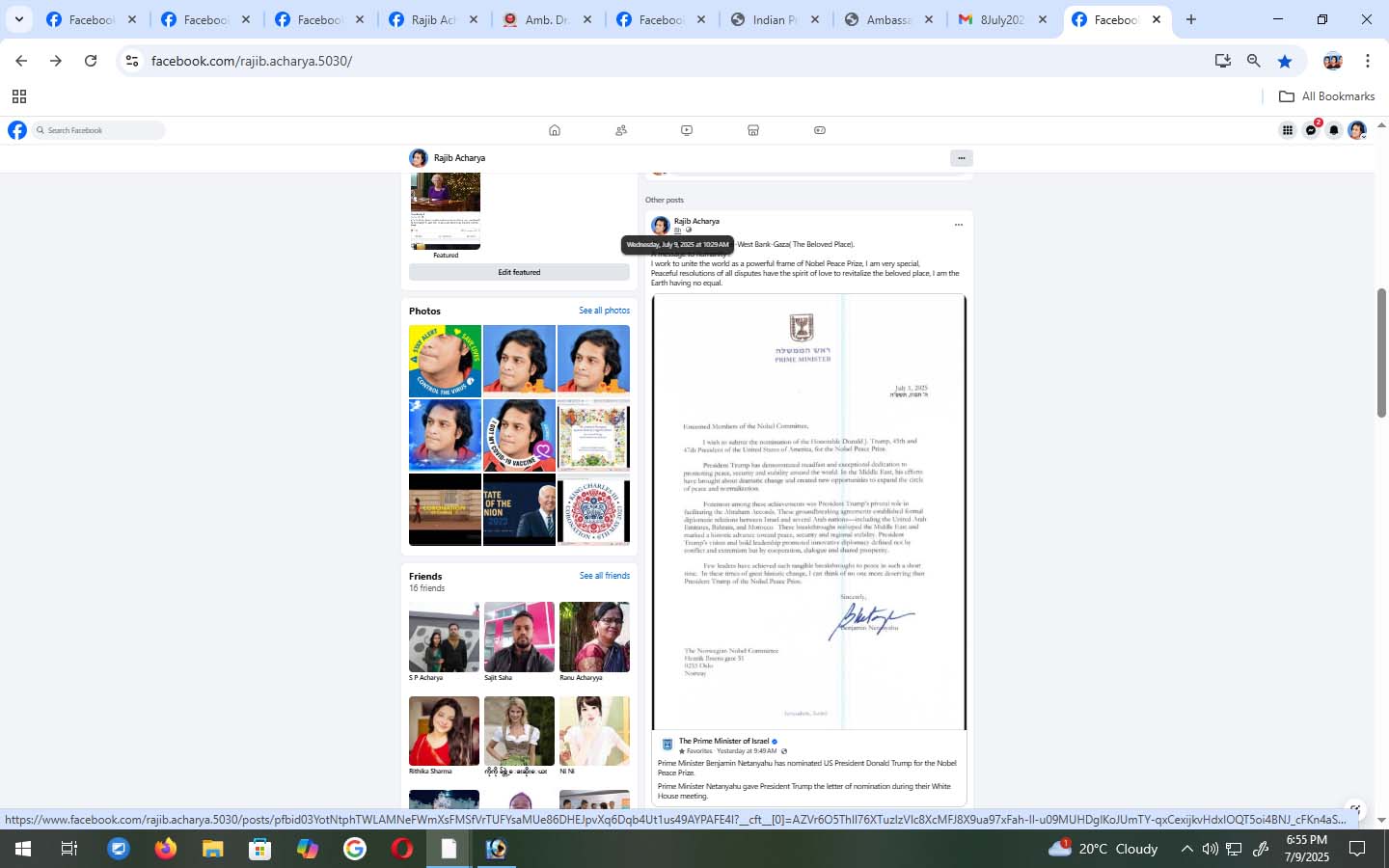Open apps grid in bookmarks bar
The width and height of the screenshot is (1389, 868).
click(19, 96)
